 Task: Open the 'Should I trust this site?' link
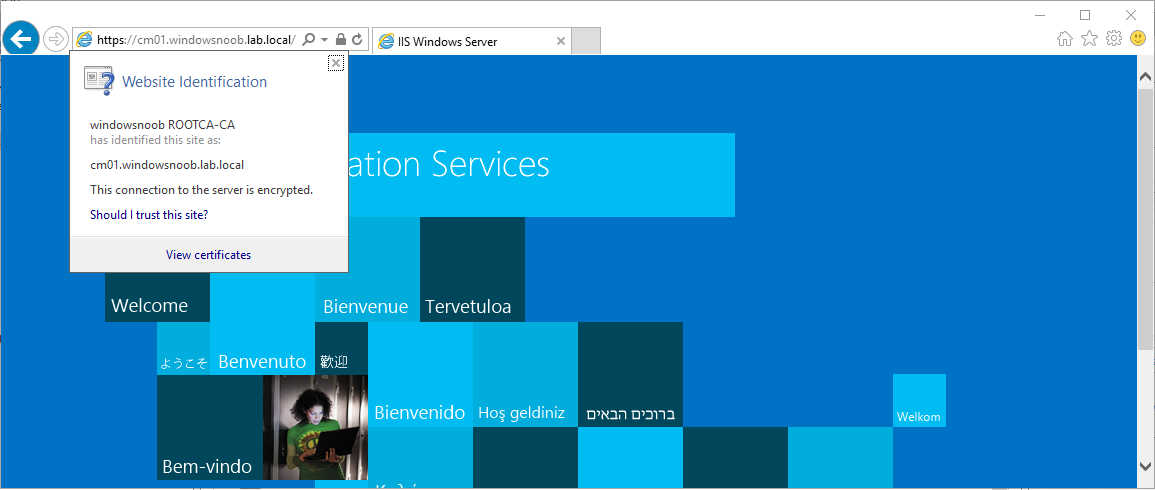(149, 215)
